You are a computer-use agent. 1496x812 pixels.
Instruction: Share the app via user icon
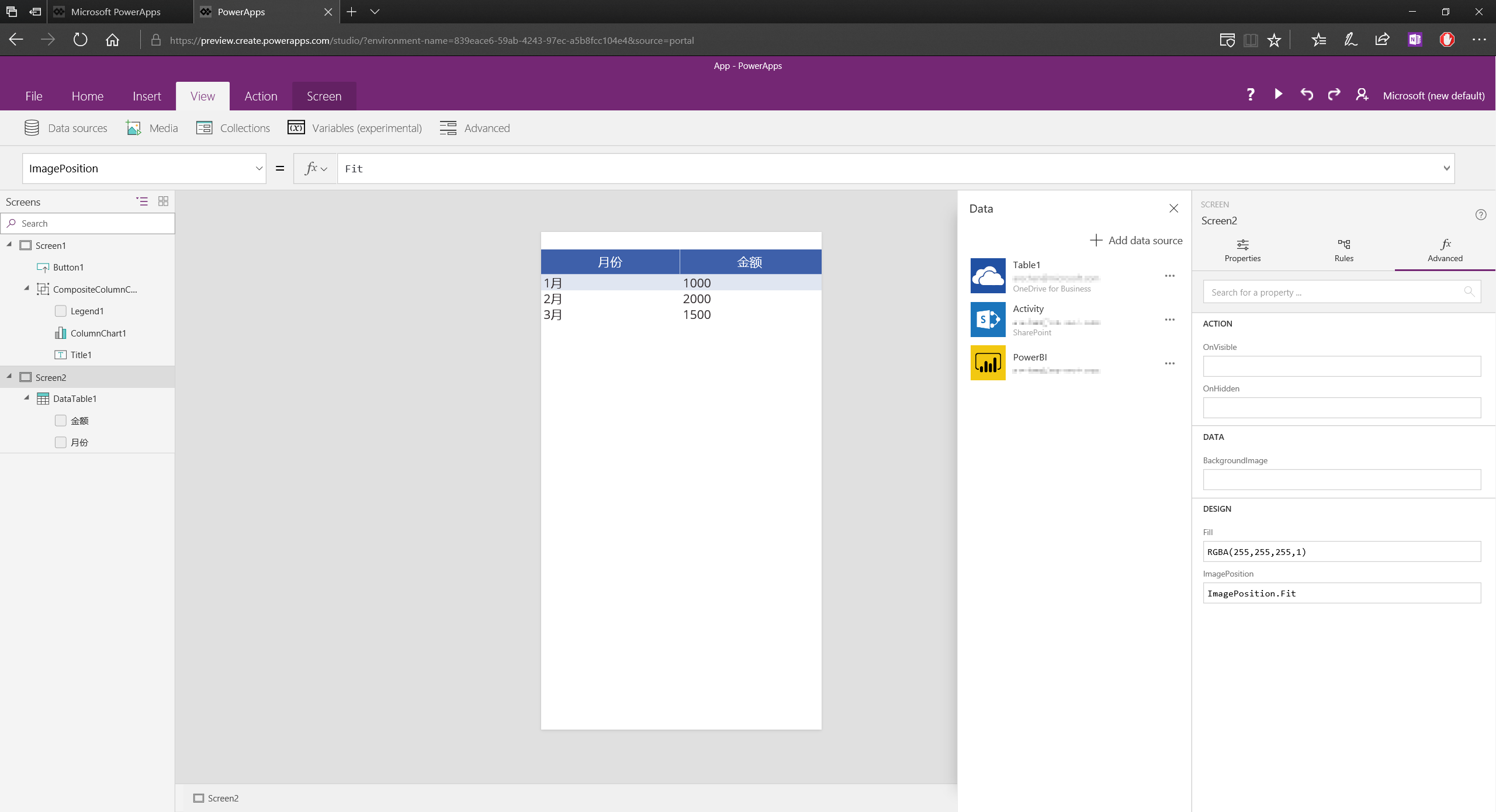coord(1362,94)
